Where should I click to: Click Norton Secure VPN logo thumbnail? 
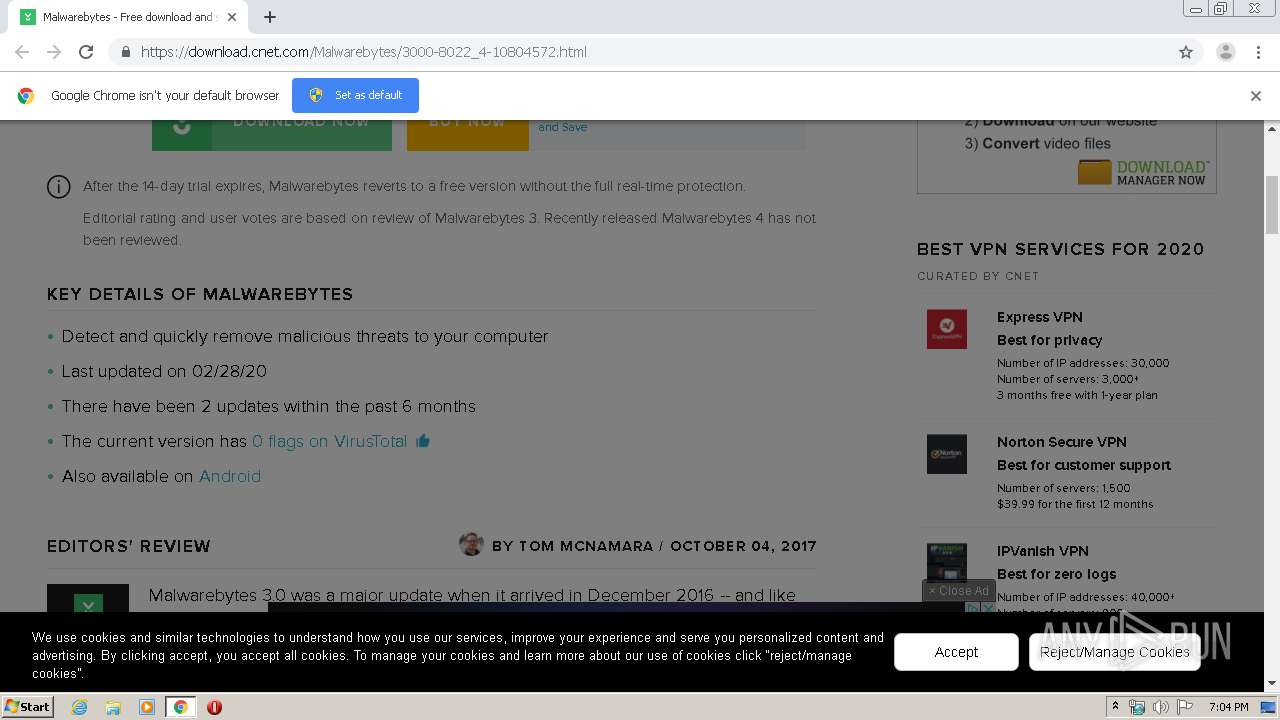[947, 454]
